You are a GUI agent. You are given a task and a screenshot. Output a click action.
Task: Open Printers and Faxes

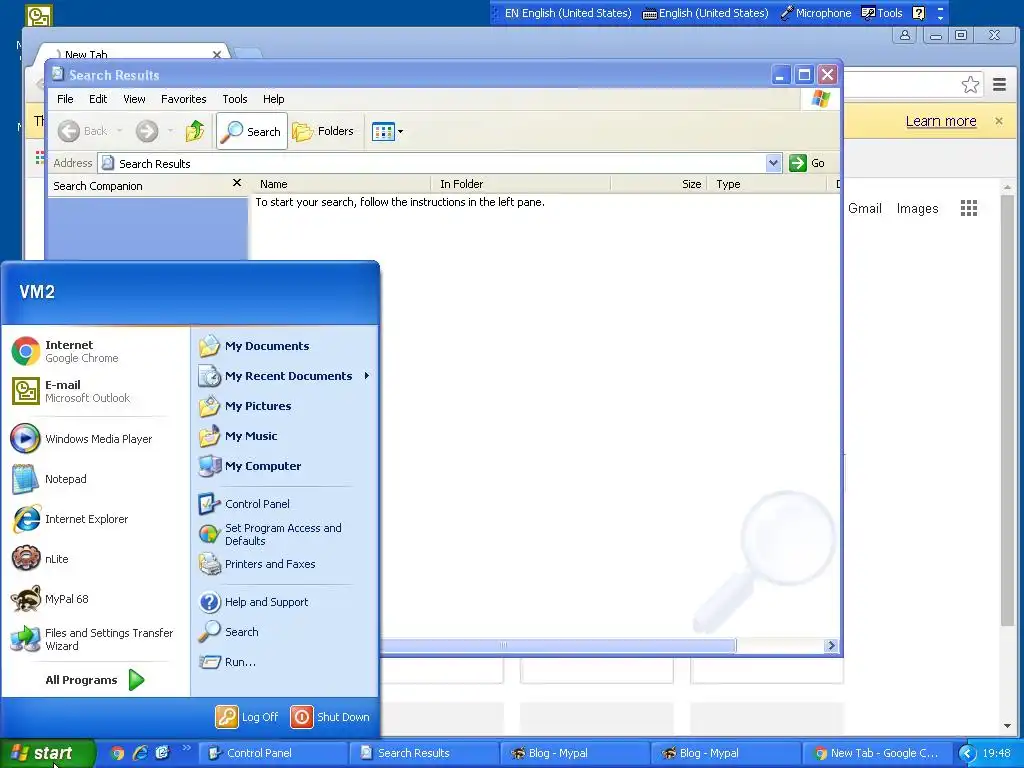[x=257, y=564]
